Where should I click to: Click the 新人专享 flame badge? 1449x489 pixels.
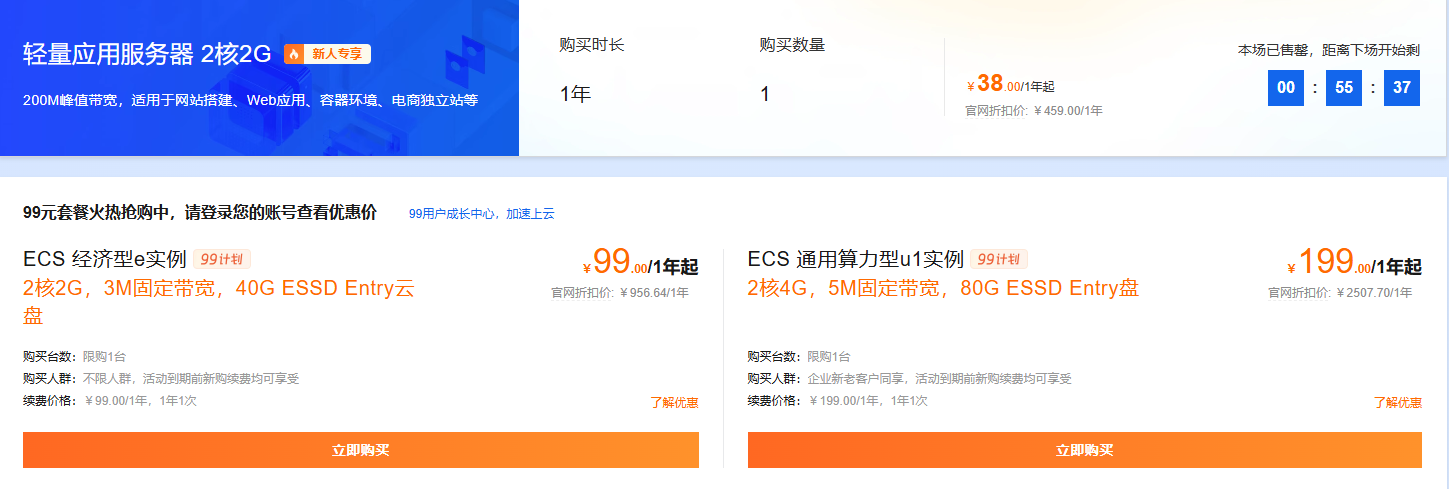coord(327,54)
